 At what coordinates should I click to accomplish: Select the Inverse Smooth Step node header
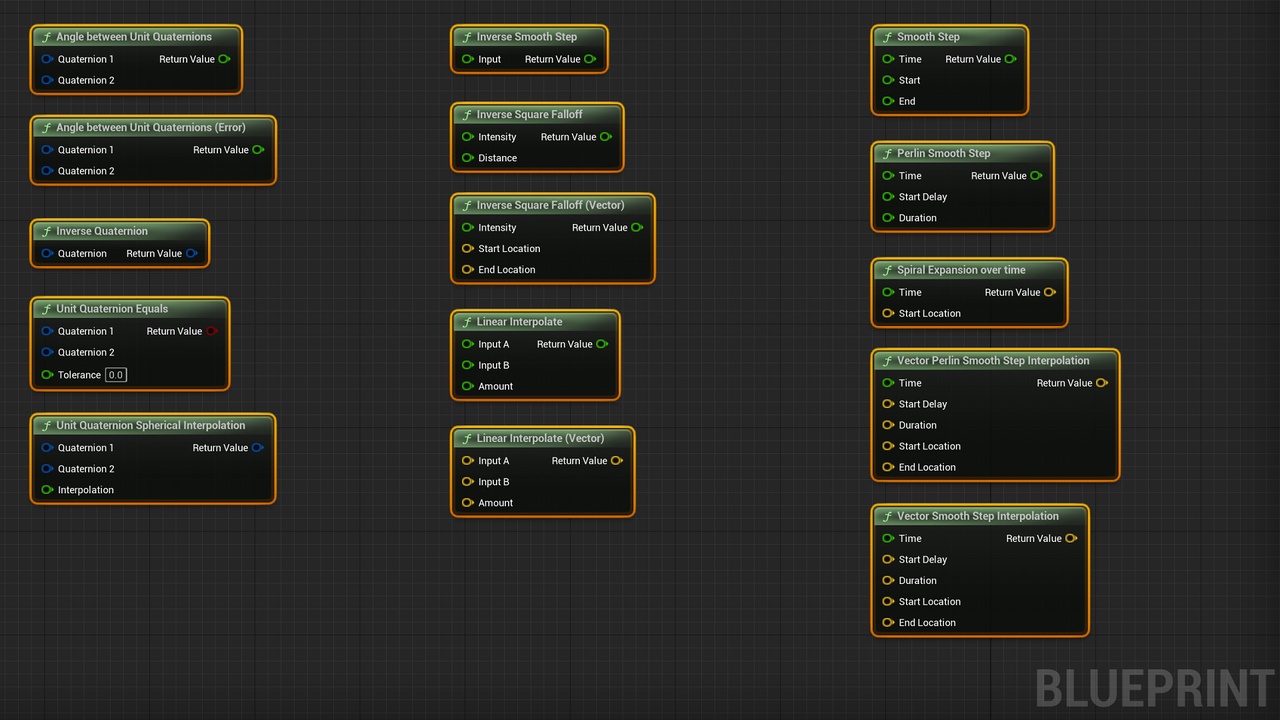point(529,37)
